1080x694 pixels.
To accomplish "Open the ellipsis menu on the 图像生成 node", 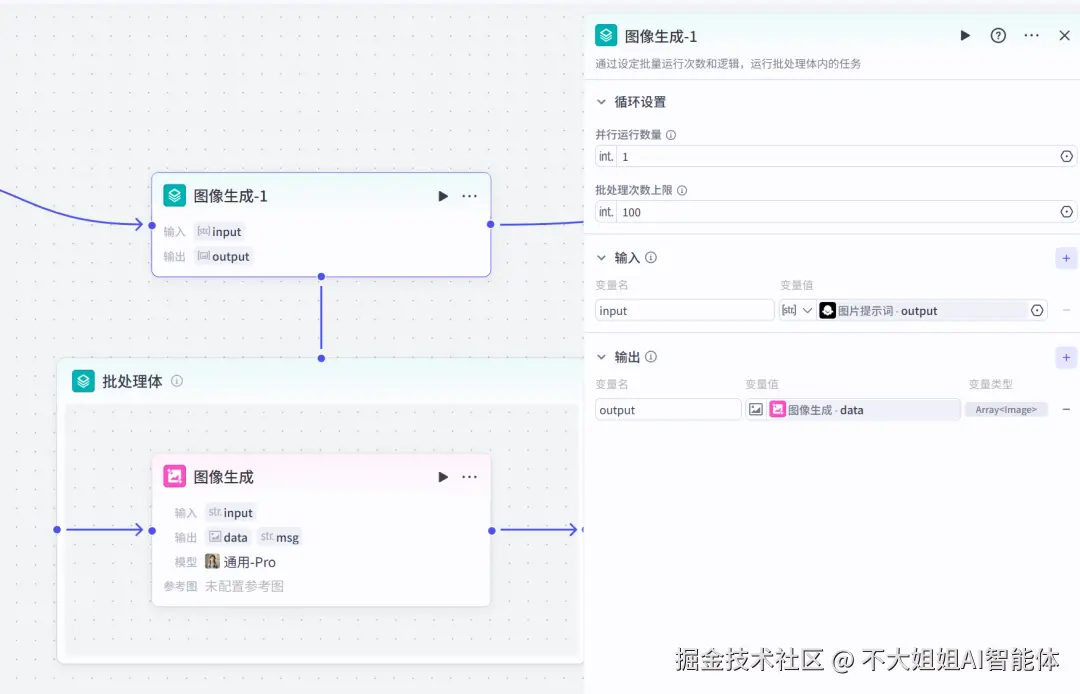I will [x=470, y=476].
